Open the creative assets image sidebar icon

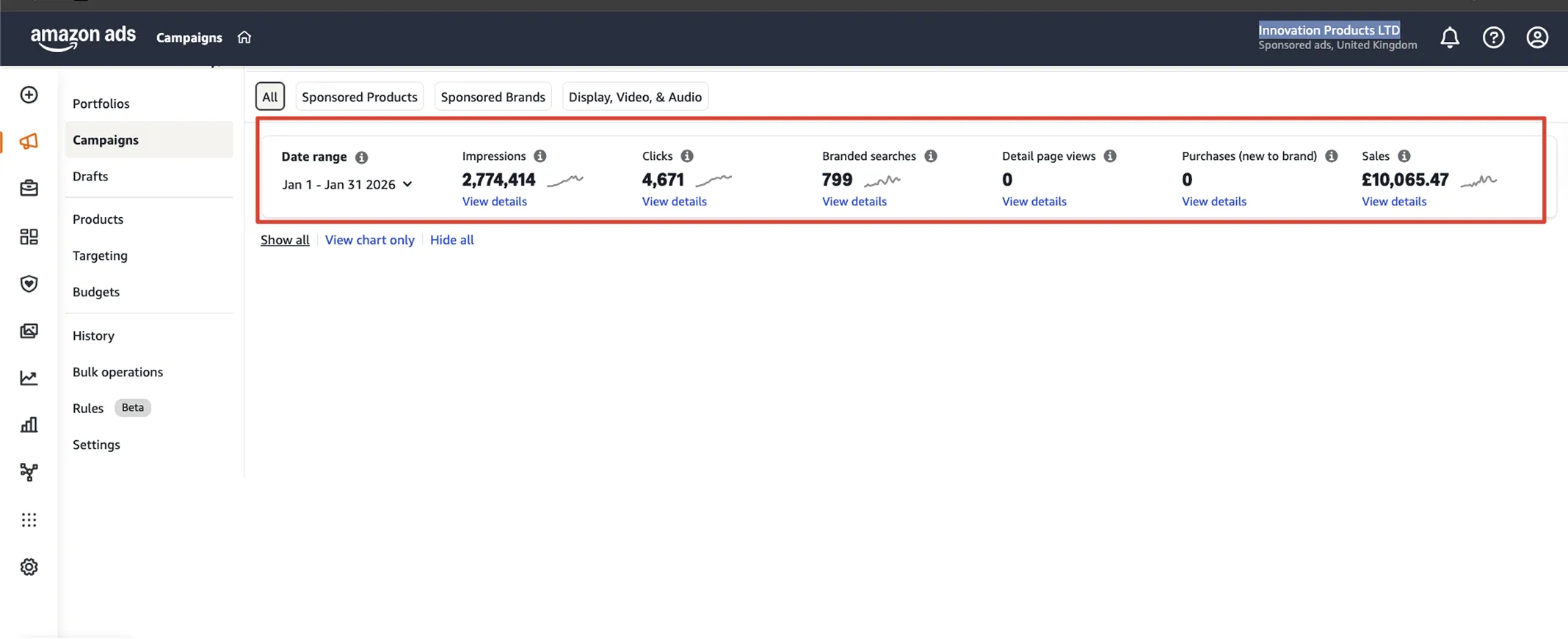pos(29,331)
